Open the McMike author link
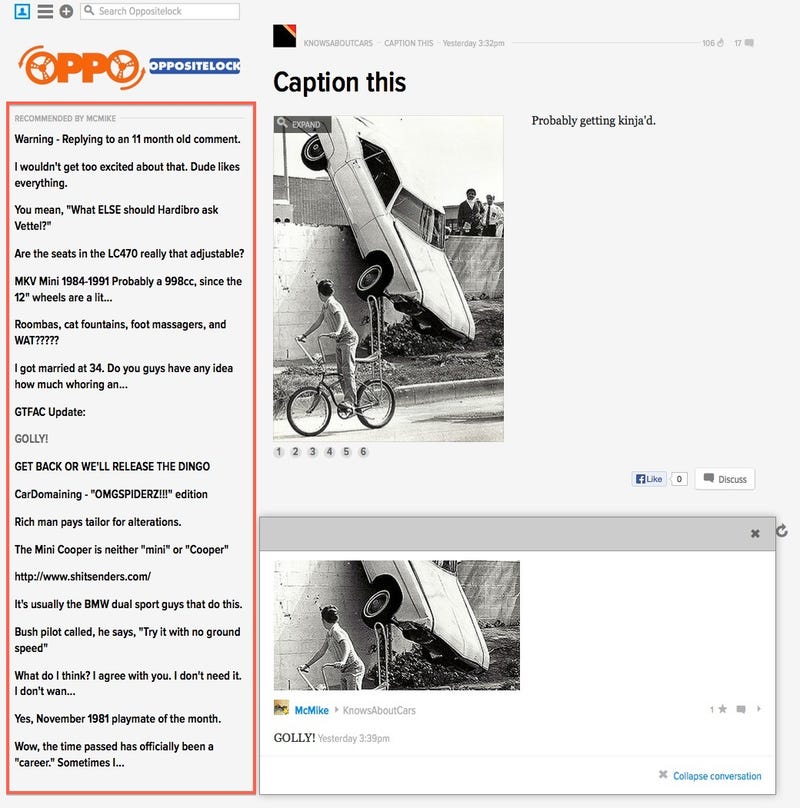 pyautogui.click(x=311, y=710)
